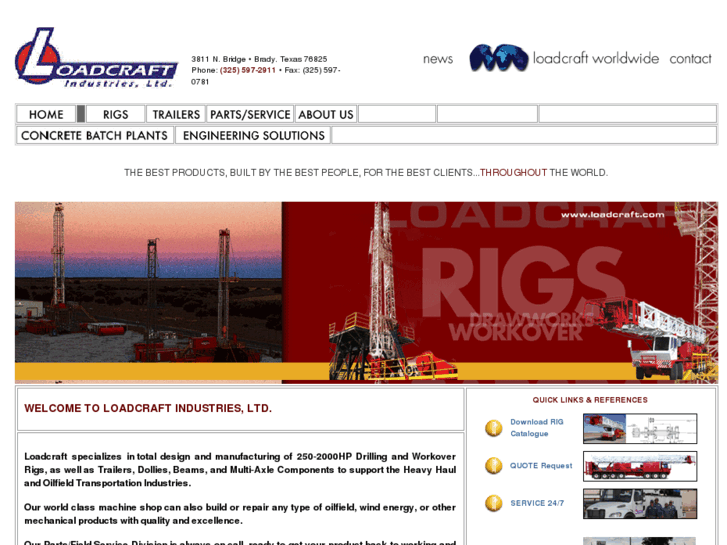Click the yellow icon beside Download RIG Catalogue
The height and width of the screenshot is (545, 727).
494,428
